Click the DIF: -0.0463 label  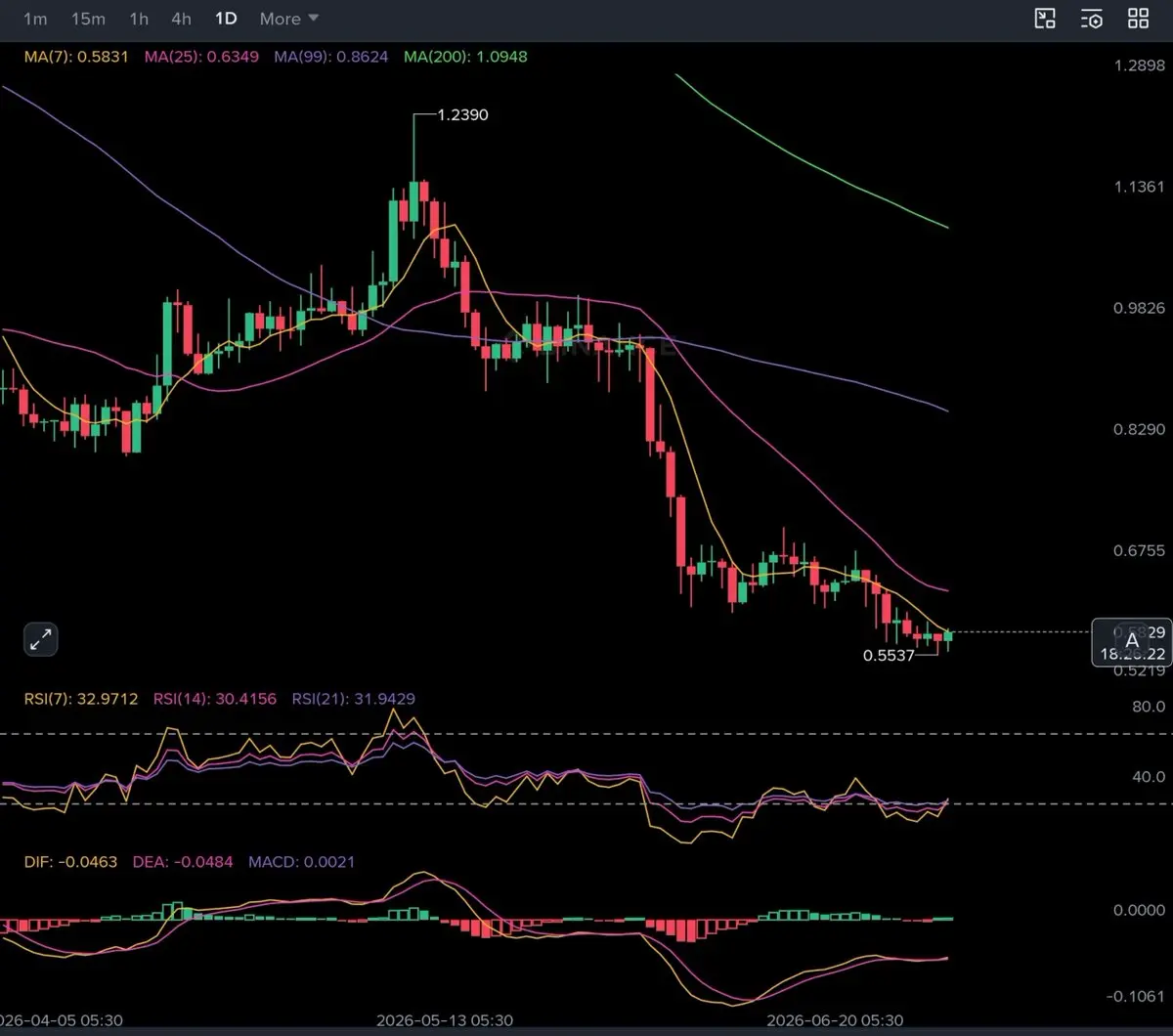pos(70,862)
